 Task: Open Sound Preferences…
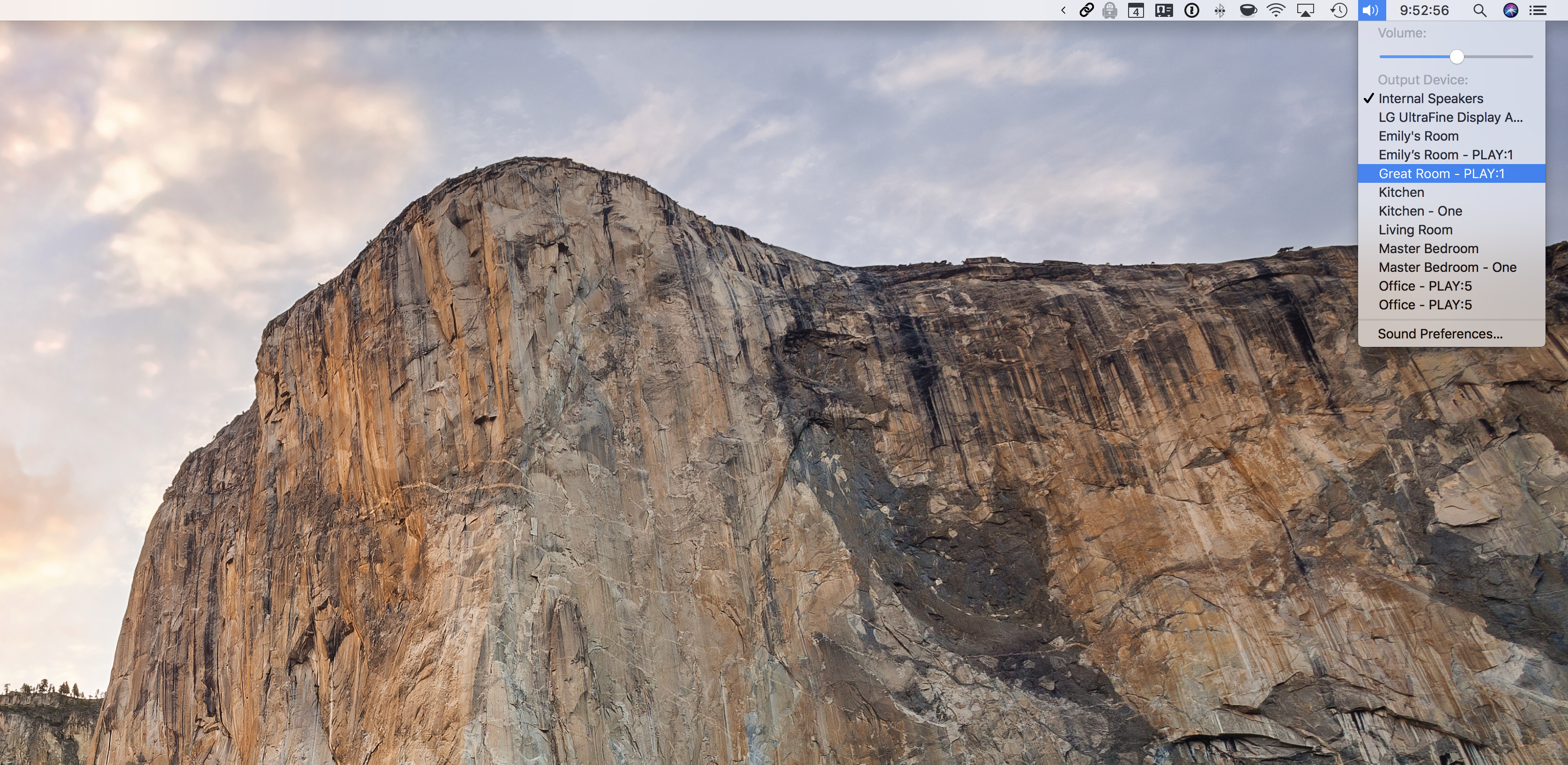coord(1440,334)
